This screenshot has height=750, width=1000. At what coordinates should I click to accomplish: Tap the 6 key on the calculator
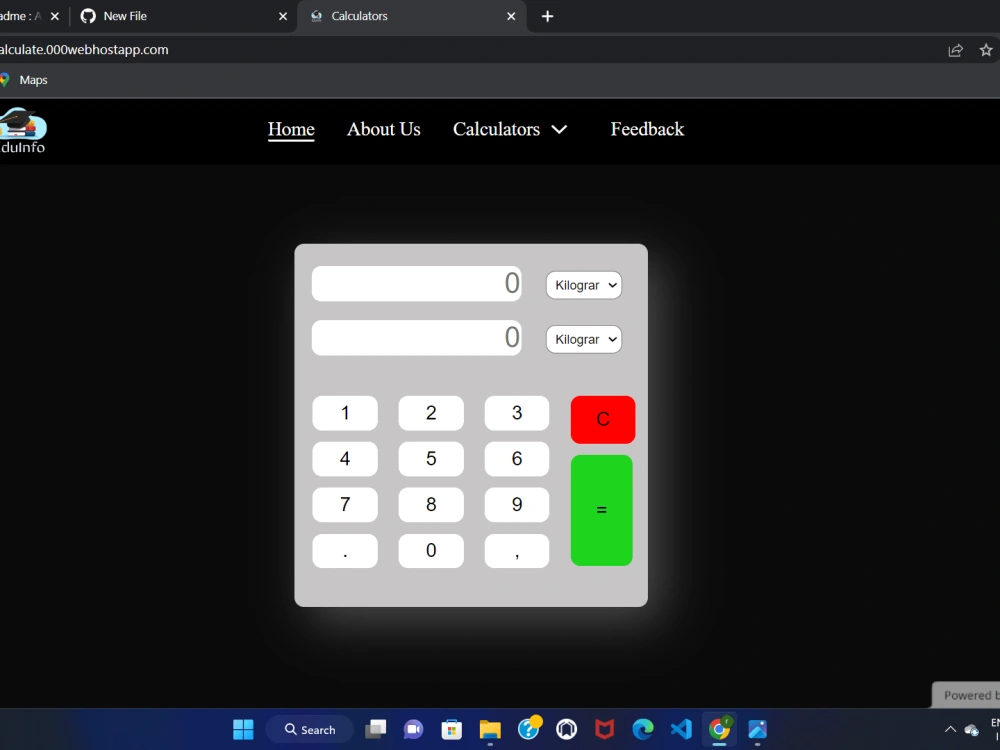pyautogui.click(x=517, y=459)
